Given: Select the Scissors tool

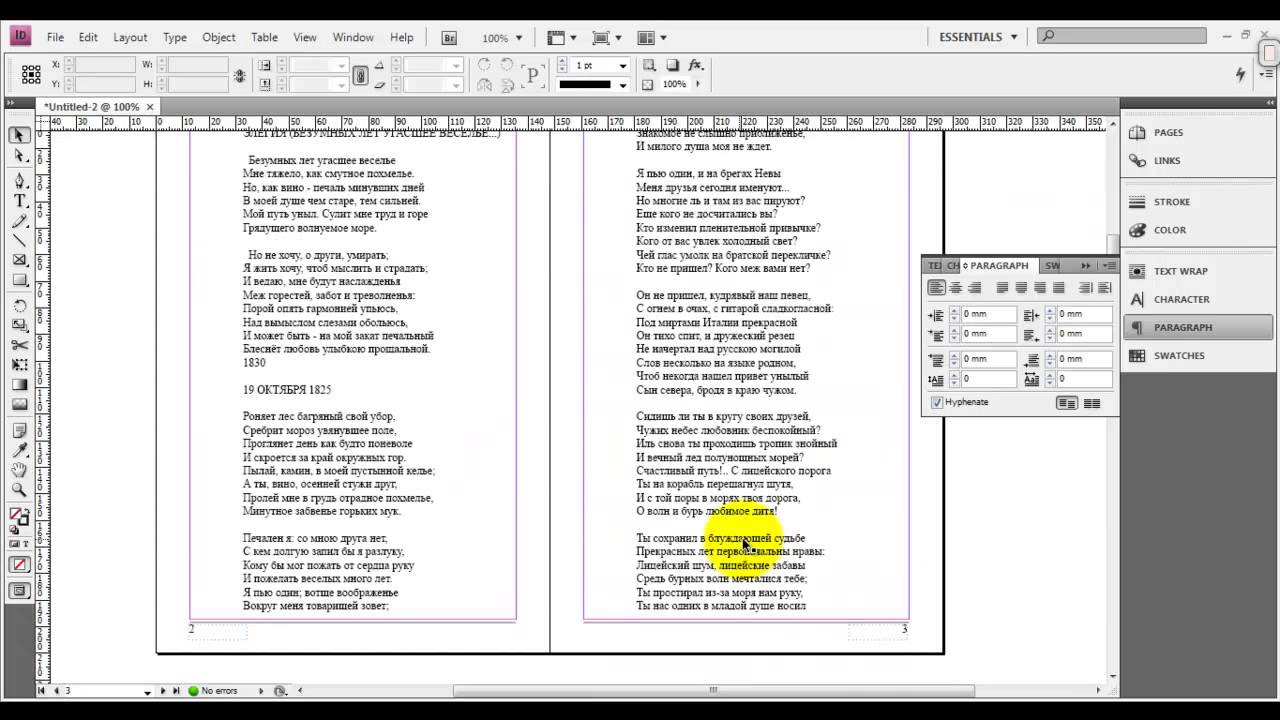Looking at the screenshot, I should click(x=19, y=345).
